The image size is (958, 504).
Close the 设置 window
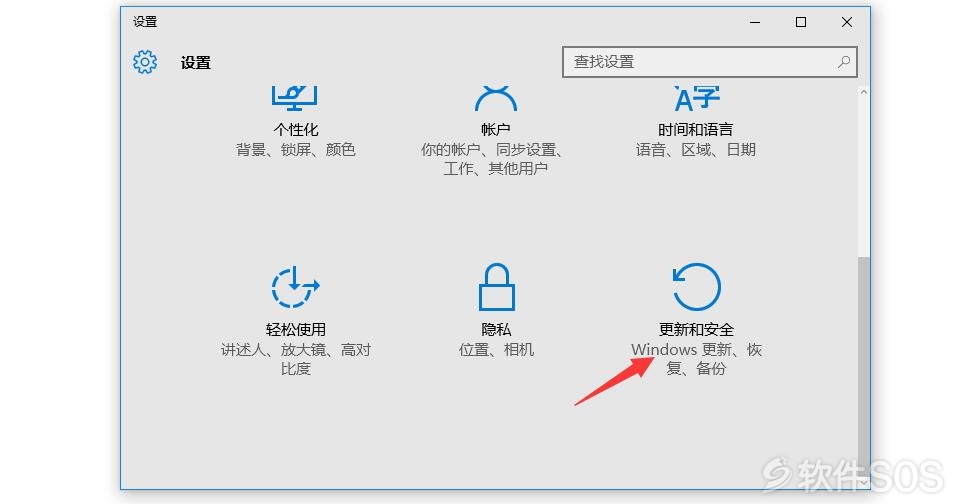tap(847, 22)
